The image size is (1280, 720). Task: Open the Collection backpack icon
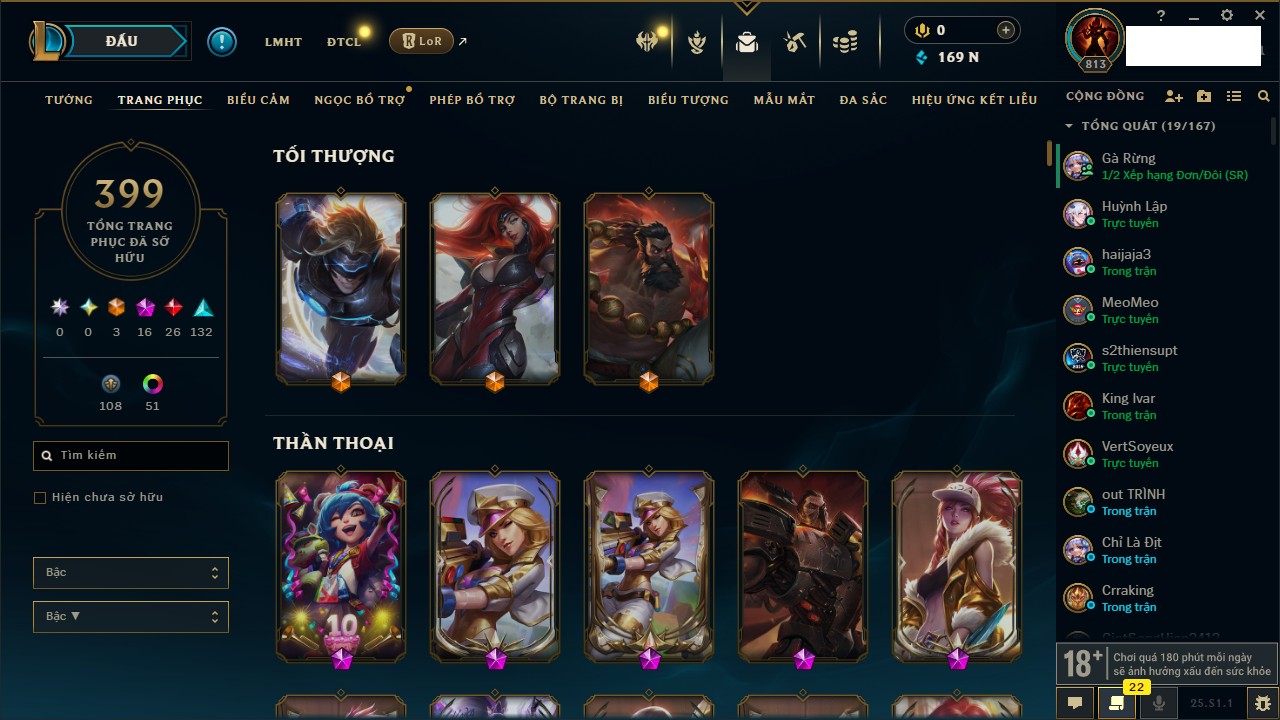pos(746,42)
